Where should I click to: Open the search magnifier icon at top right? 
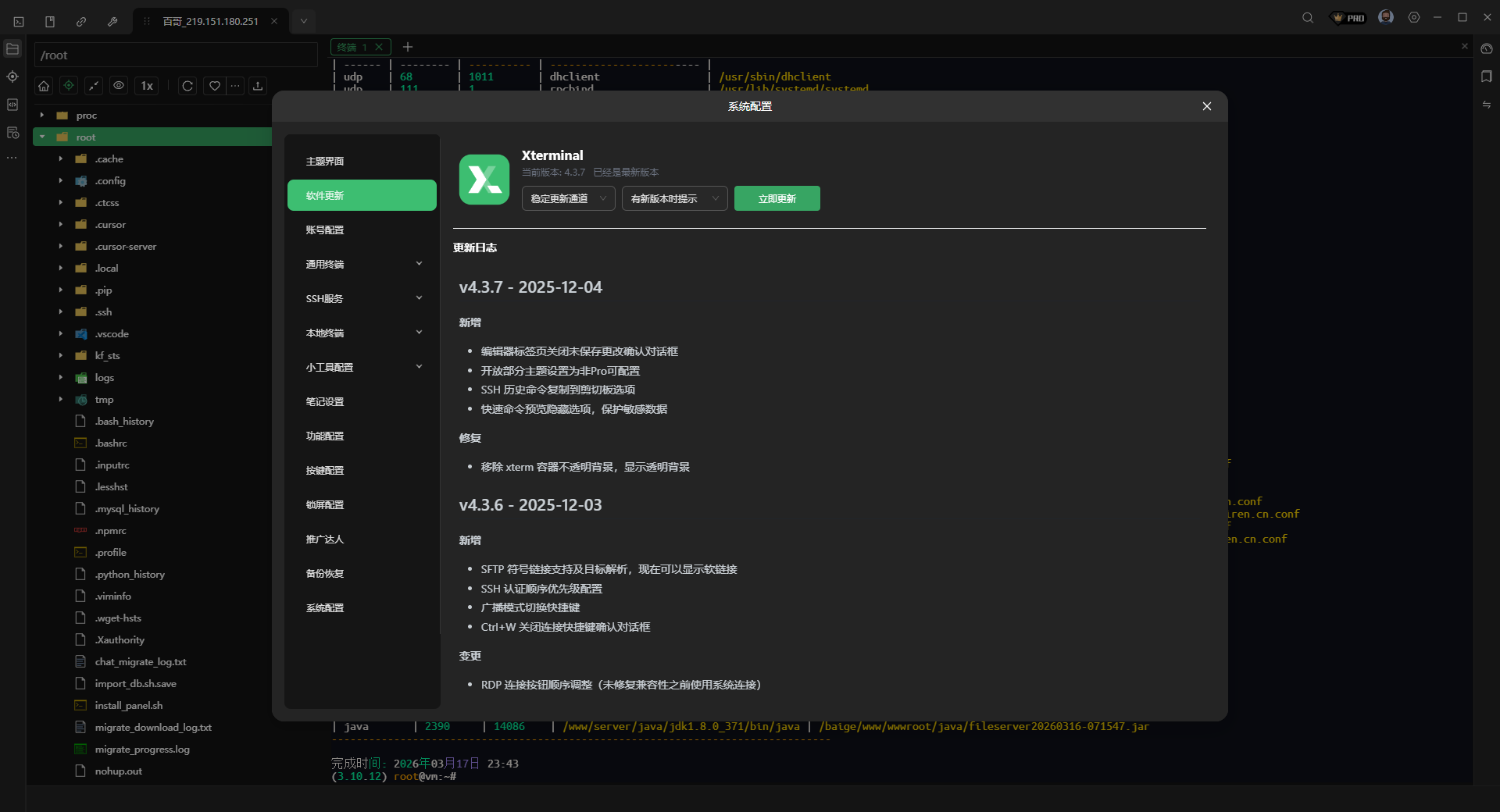pyautogui.click(x=1307, y=18)
